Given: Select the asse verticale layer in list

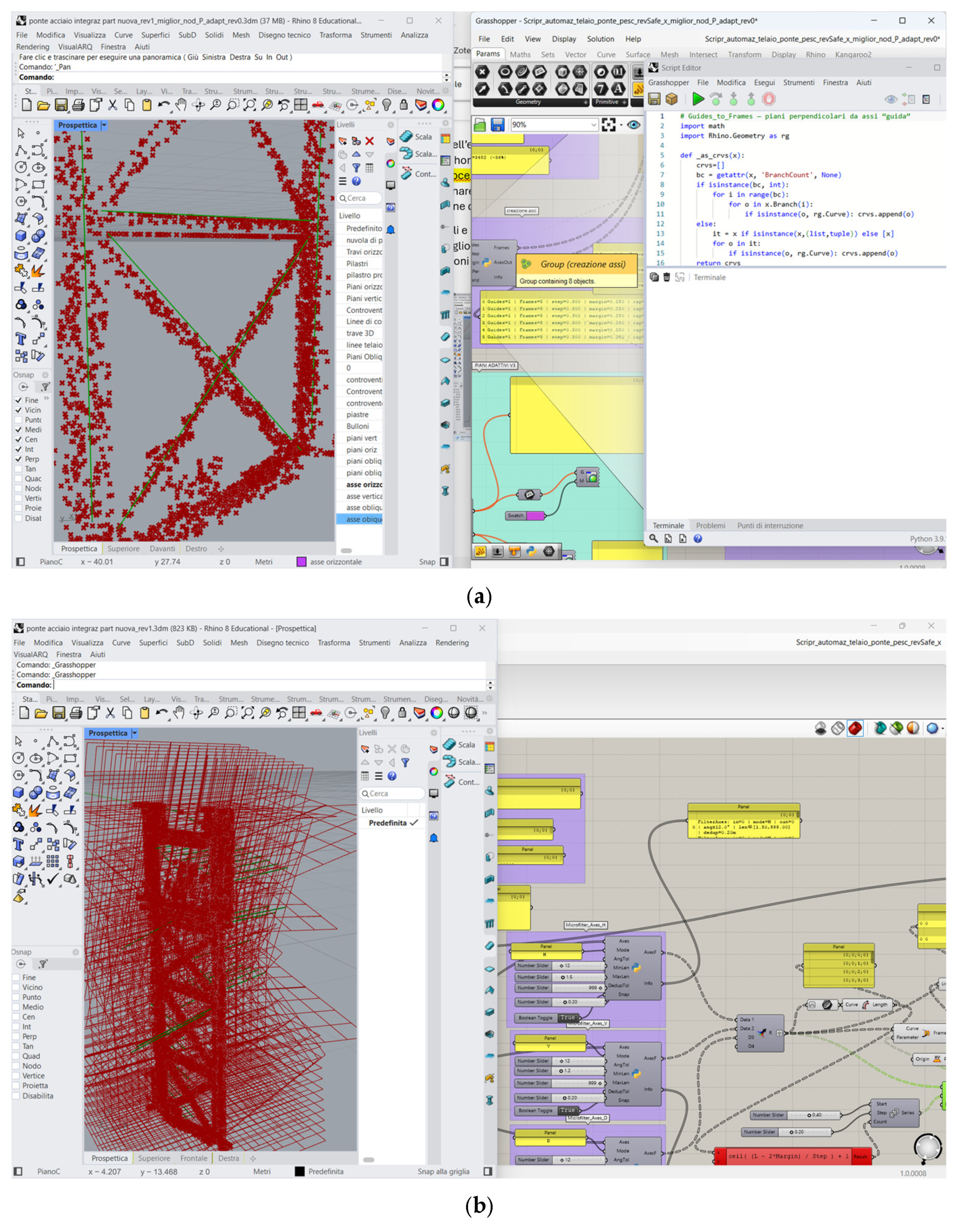Looking at the screenshot, I should click(364, 496).
